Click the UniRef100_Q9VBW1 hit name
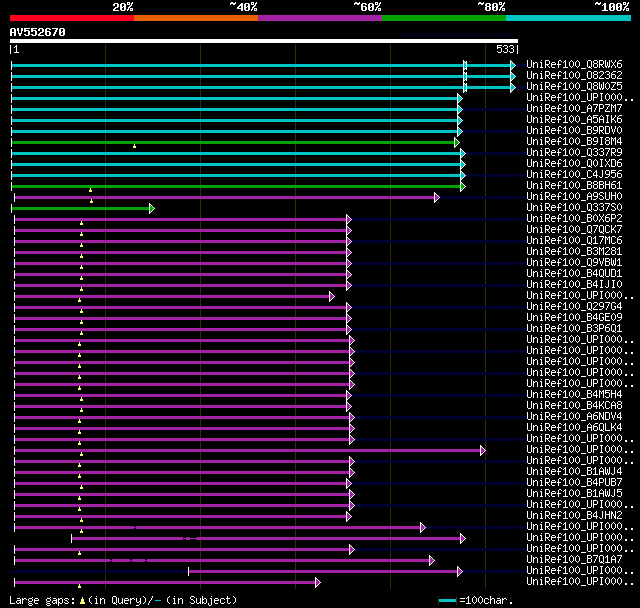Image resolution: width=640 pixels, height=608 pixels. coord(574,263)
